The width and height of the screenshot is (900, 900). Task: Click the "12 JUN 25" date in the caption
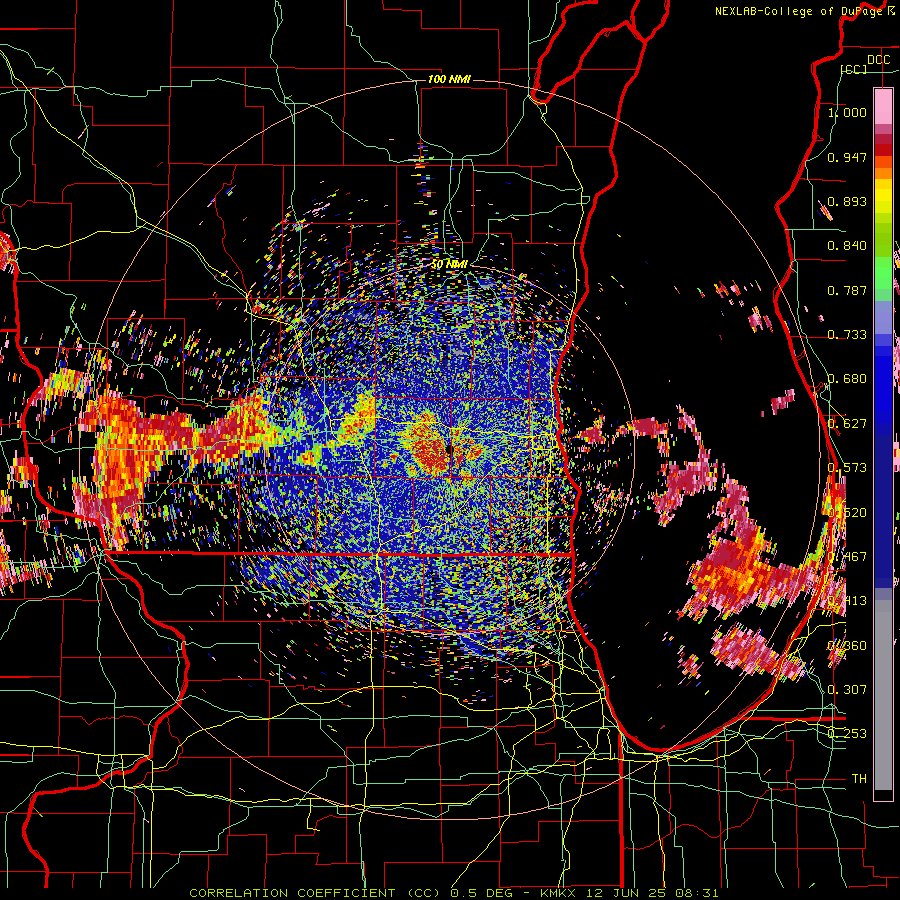coord(625,893)
